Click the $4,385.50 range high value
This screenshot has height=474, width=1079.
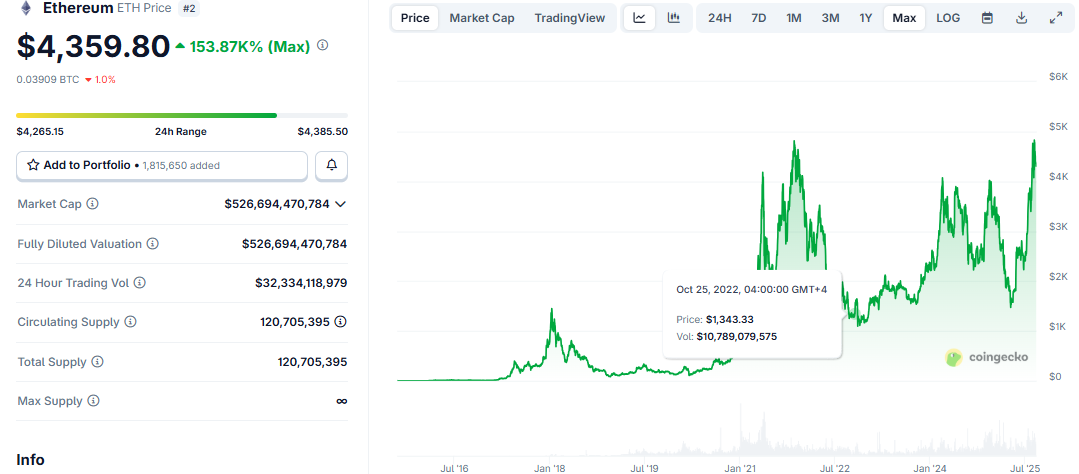(x=323, y=131)
